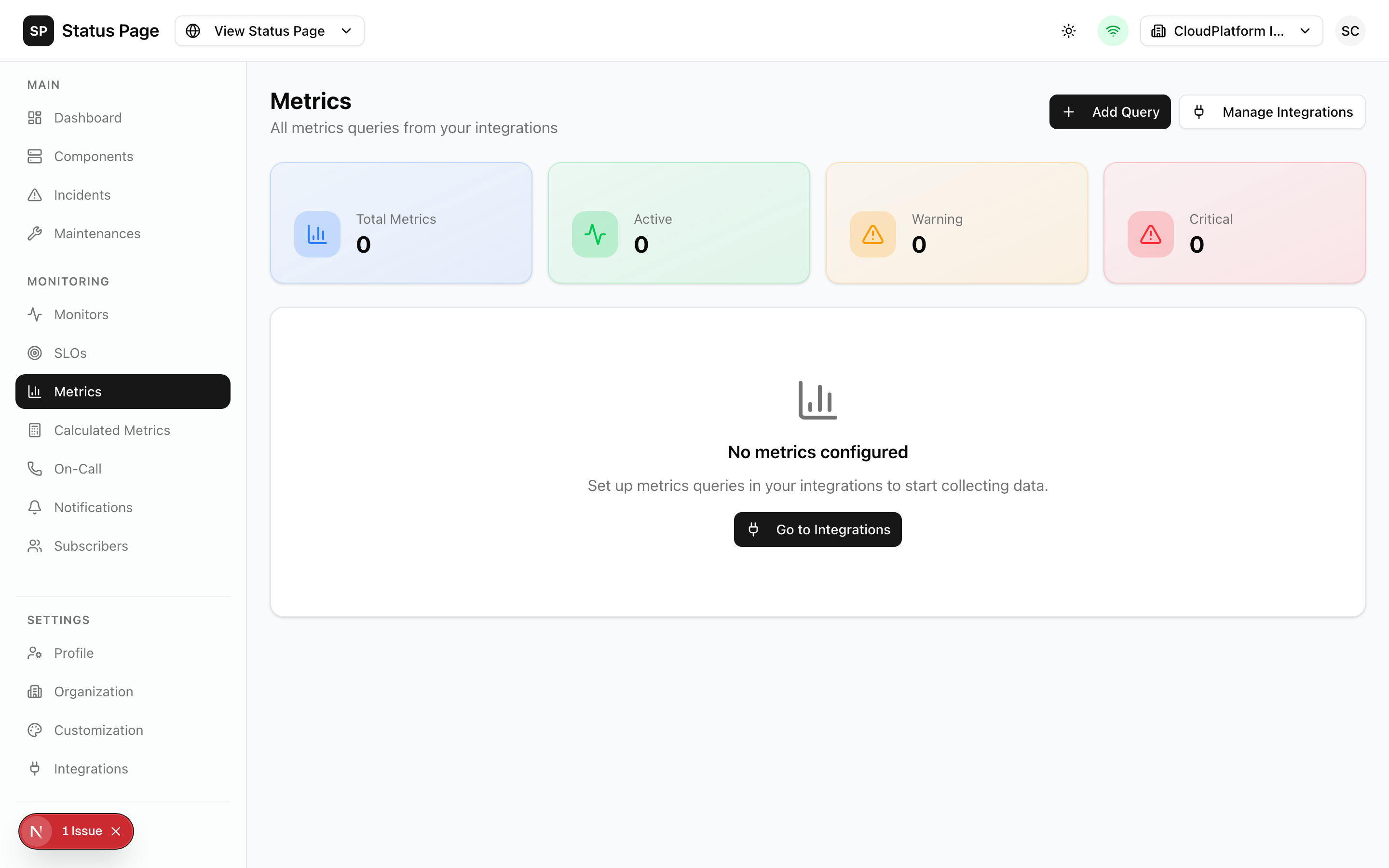
Task: Open the SC user avatar
Action: click(1350, 30)
